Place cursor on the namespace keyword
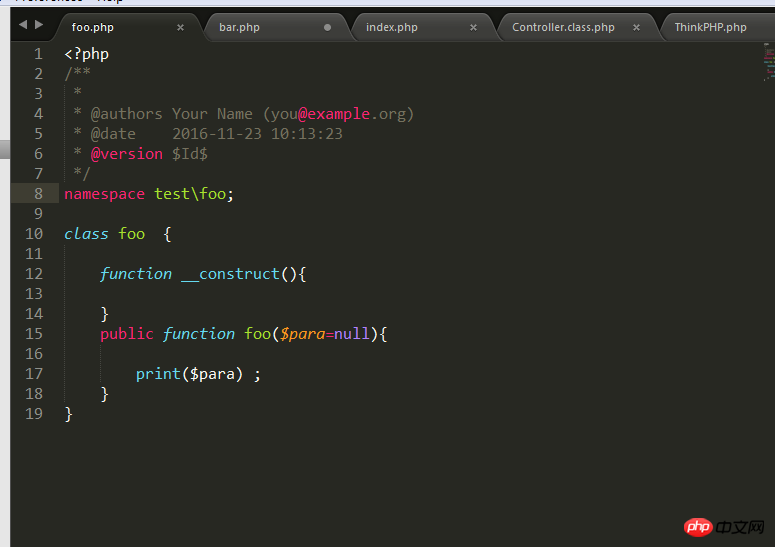The height and width of the screenshot is (547, 775). click(x=104, y=194)
